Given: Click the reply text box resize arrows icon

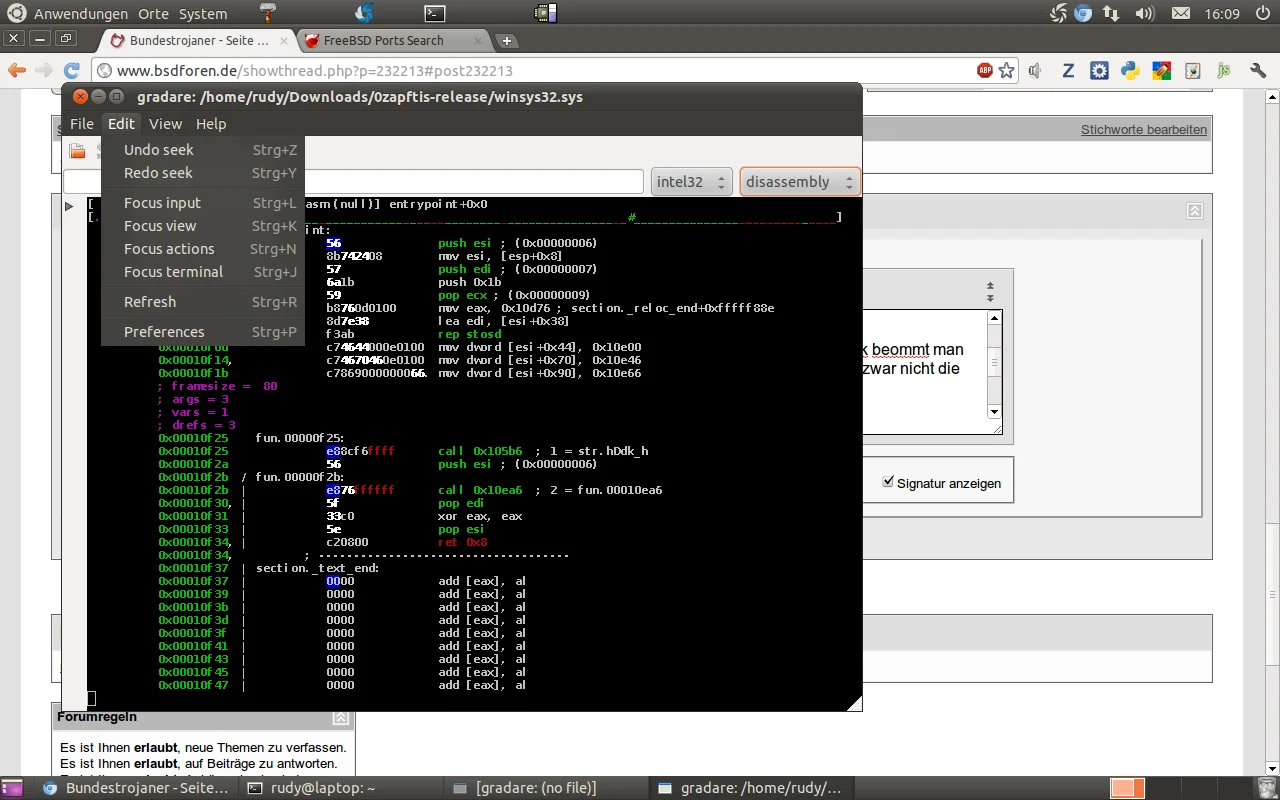Looking at the screenshot, I should tap(990, 292).
